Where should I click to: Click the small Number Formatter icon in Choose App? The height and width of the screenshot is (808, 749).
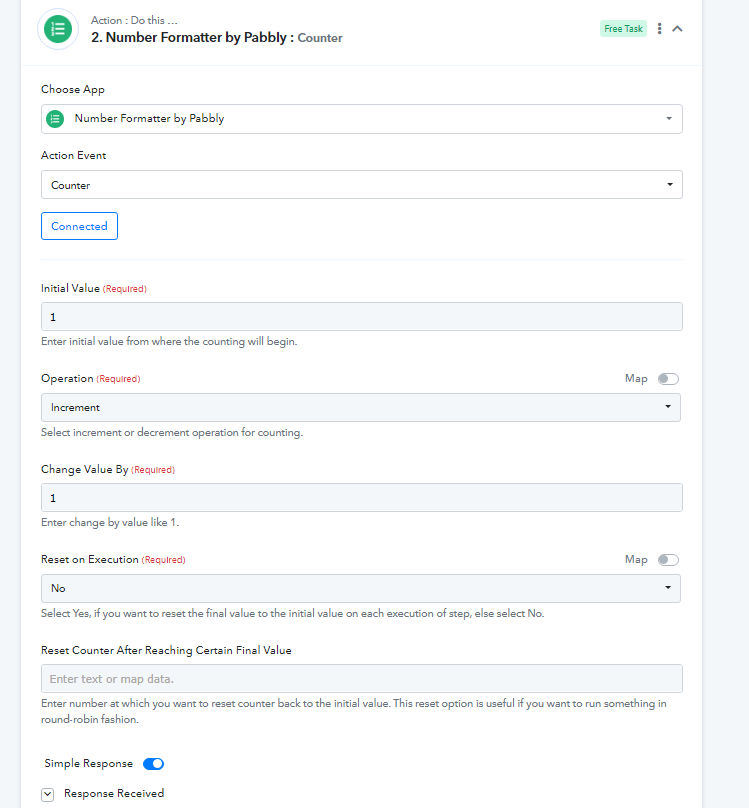pyautogui.click(x=55, y=119)
